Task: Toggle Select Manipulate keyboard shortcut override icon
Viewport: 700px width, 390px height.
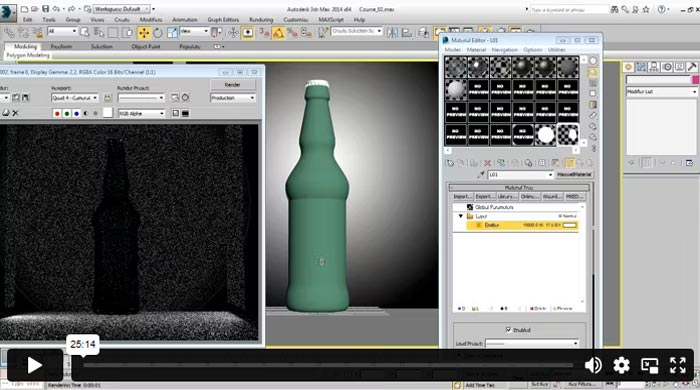Action: point(248,32)
